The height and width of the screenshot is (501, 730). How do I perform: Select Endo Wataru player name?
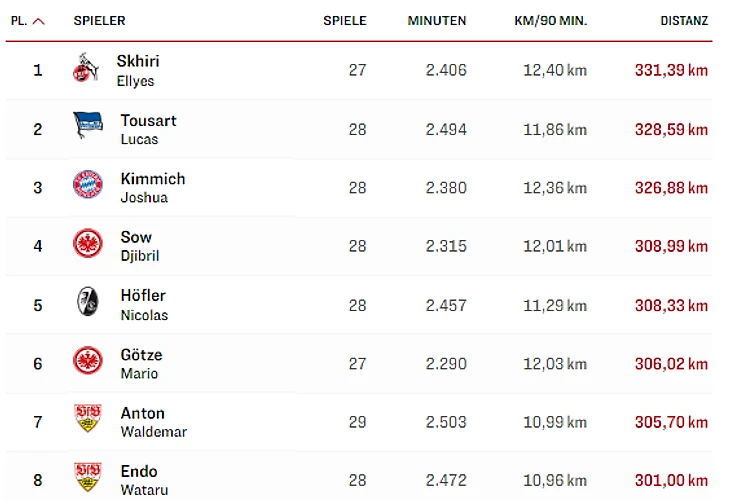[139, 480]
